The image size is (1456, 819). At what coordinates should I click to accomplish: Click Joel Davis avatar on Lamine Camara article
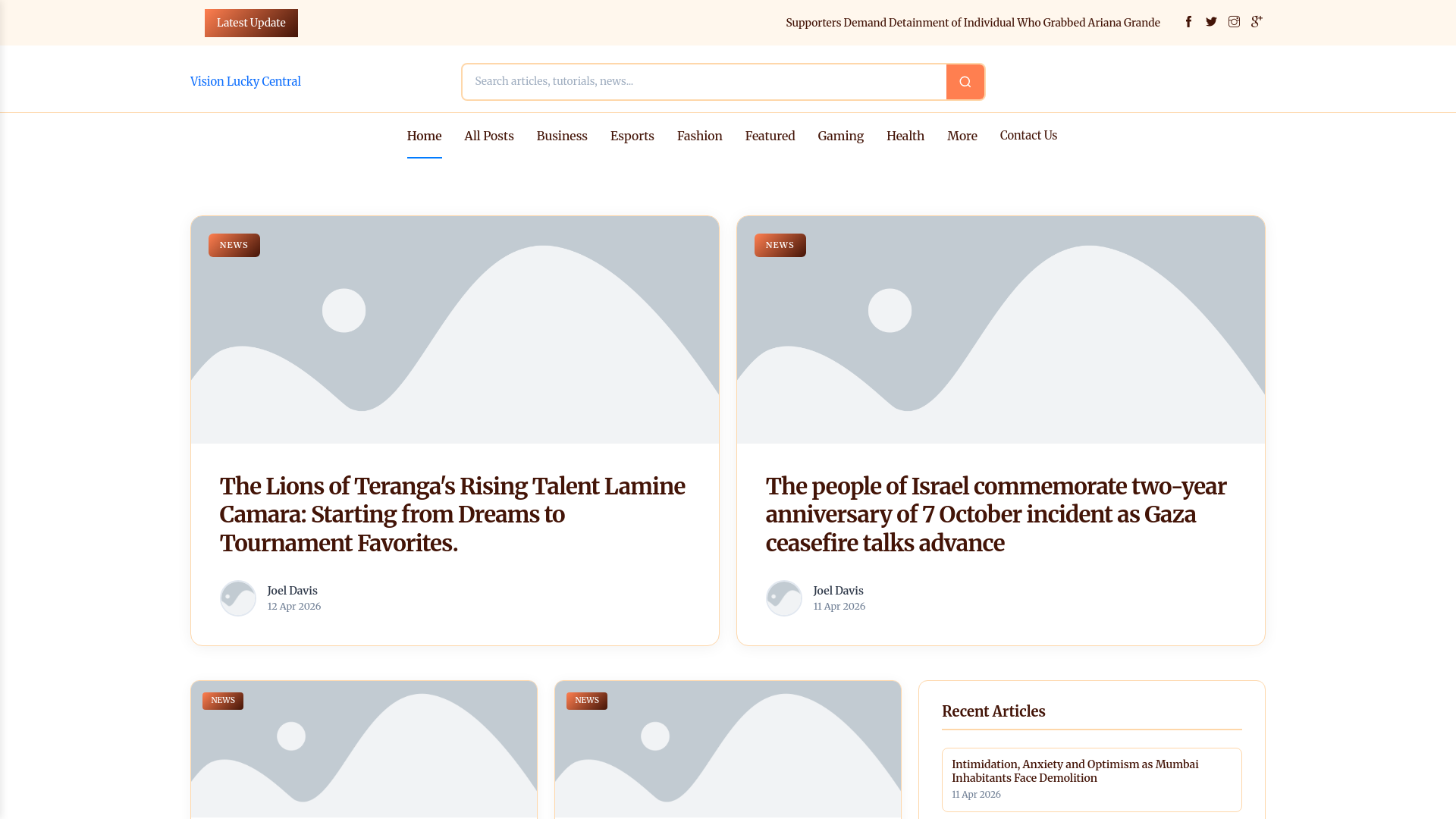point(238,598)
